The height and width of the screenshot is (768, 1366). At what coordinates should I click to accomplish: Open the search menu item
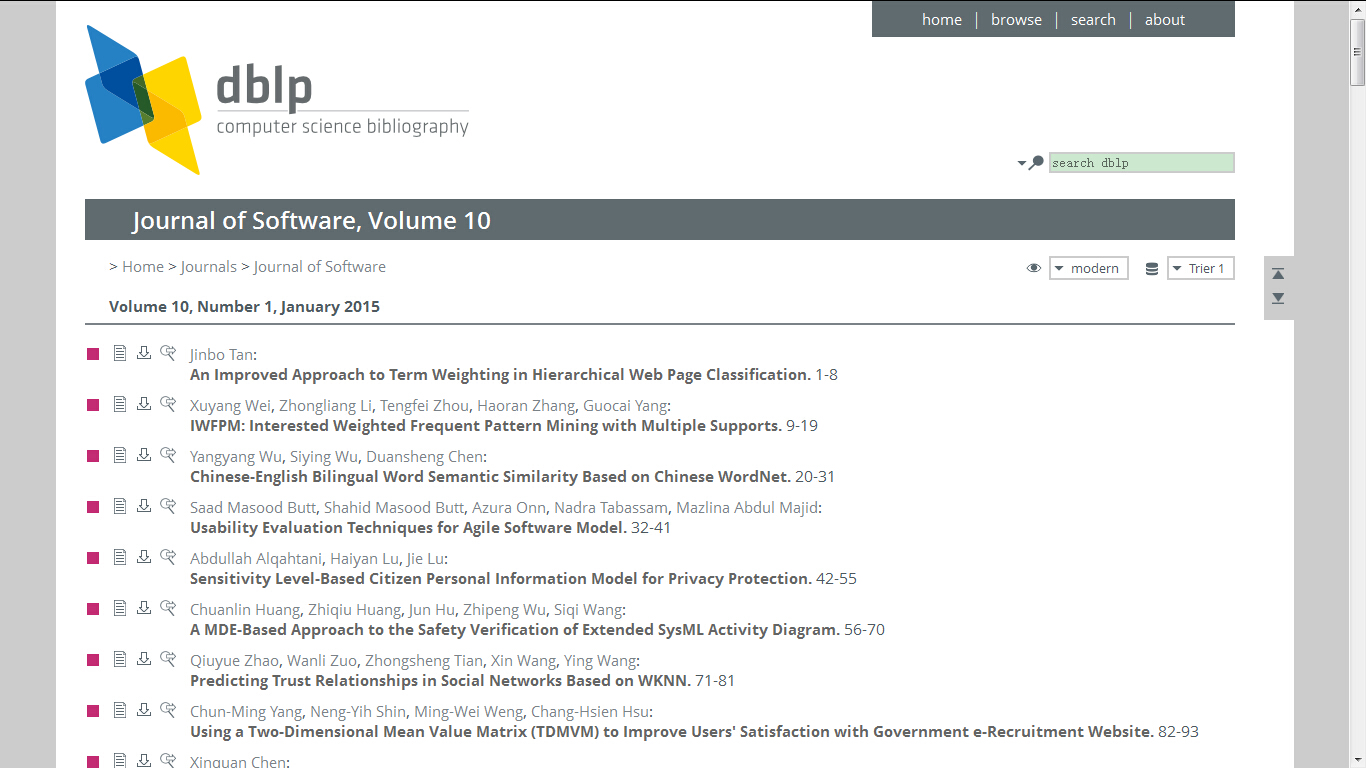click(1093, 20)
